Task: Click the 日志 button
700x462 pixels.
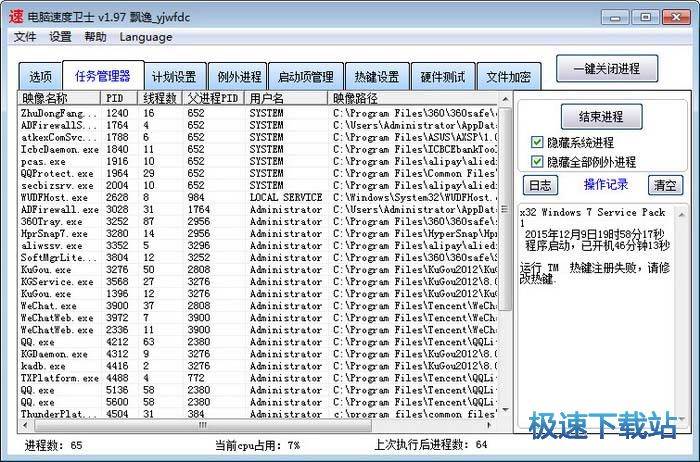Action: click(540, 185)
